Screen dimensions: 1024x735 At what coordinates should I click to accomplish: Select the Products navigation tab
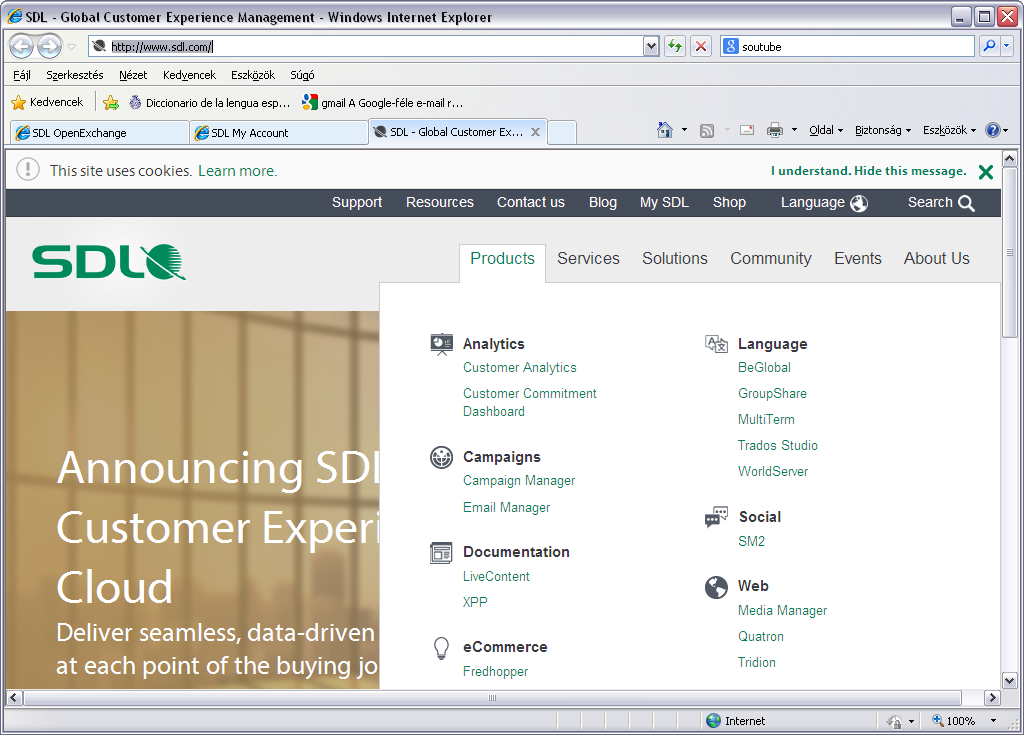[x=502, y=259]
